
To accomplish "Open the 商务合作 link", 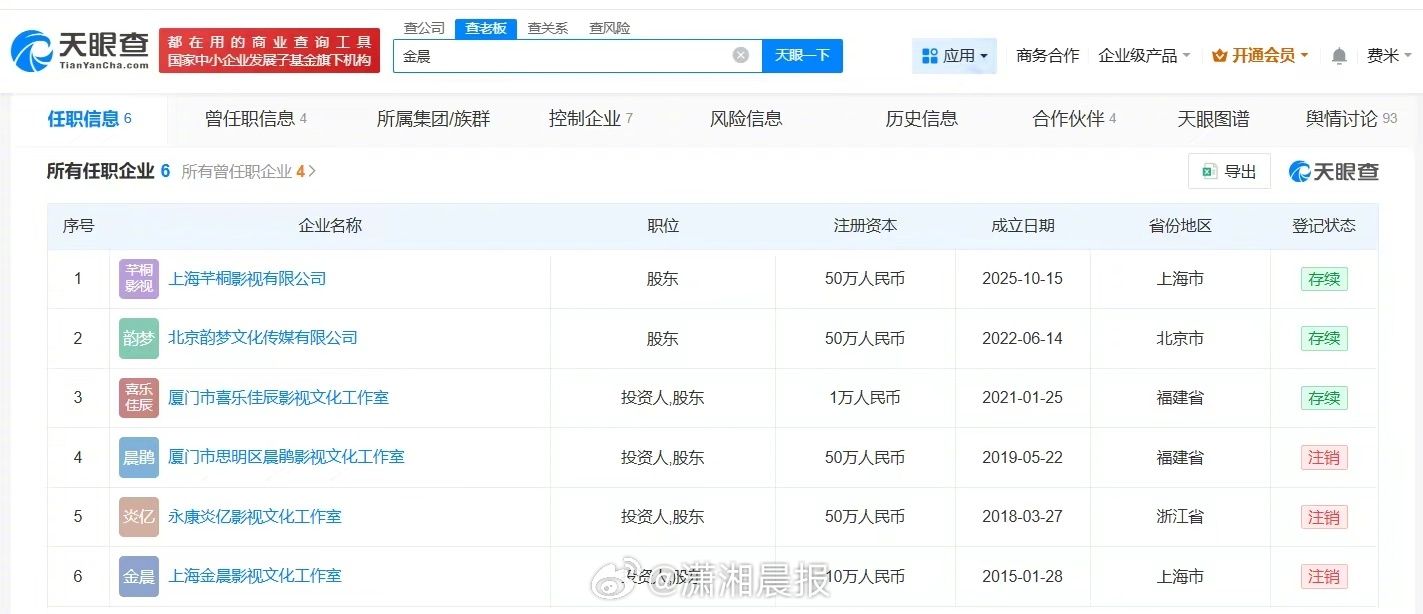I will [x=1047, y=56].
